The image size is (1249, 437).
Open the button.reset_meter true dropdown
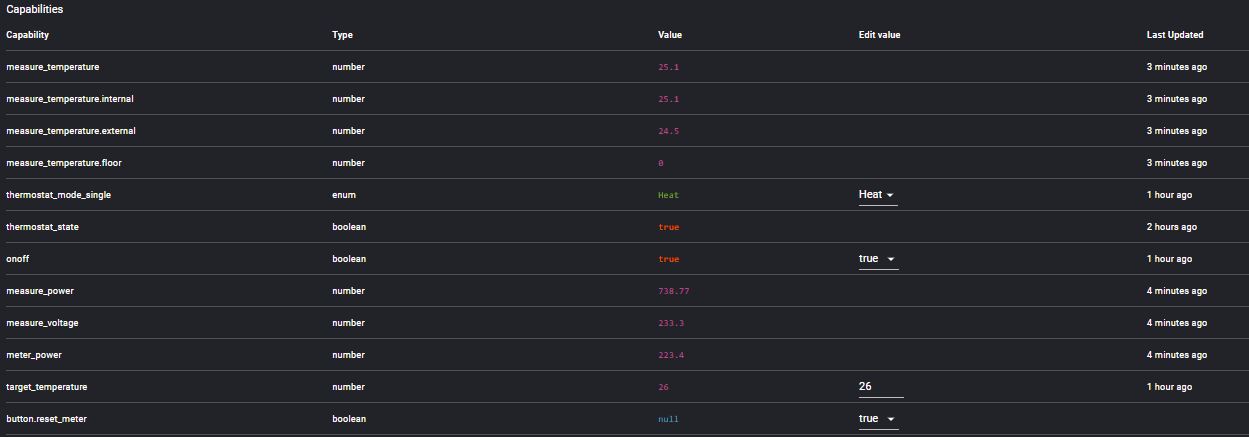pyautogui.click(x=877, y=419)
